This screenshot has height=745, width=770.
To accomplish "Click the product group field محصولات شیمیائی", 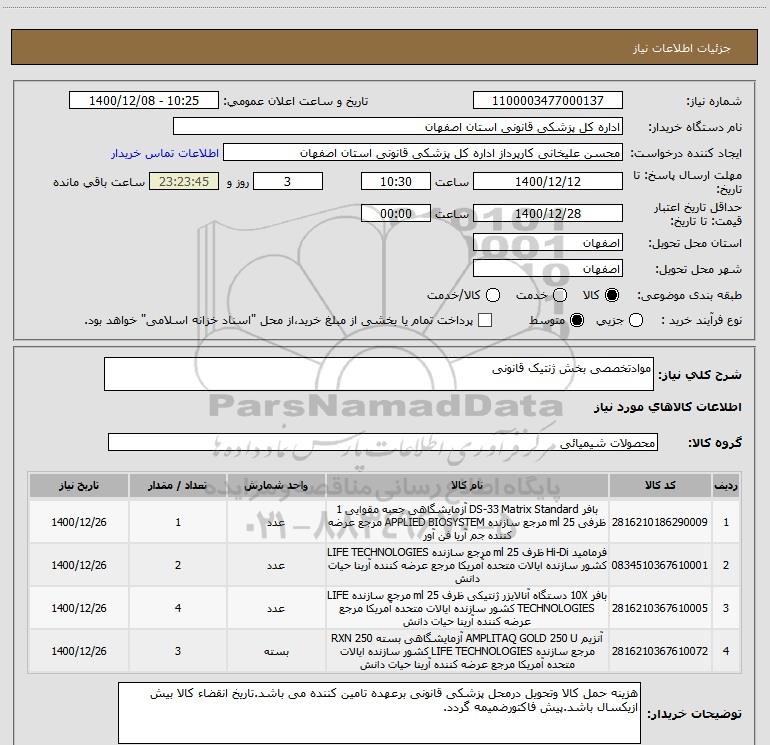I will pyautogui.click(x=383, y=442).
